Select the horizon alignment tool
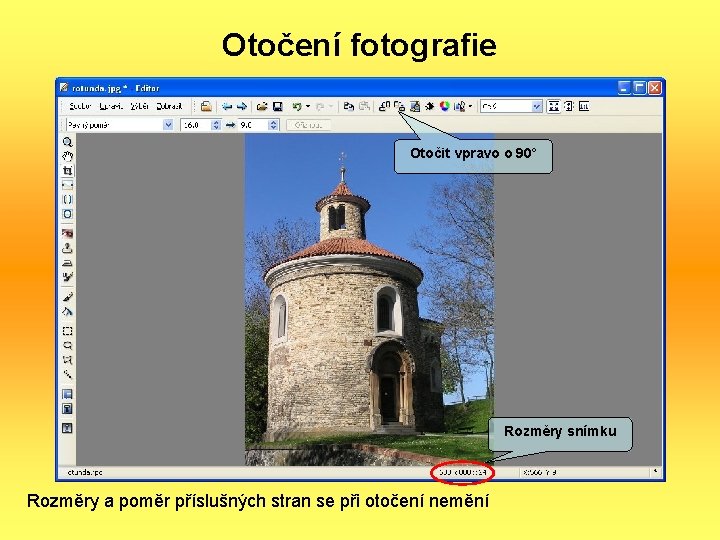 68,185
